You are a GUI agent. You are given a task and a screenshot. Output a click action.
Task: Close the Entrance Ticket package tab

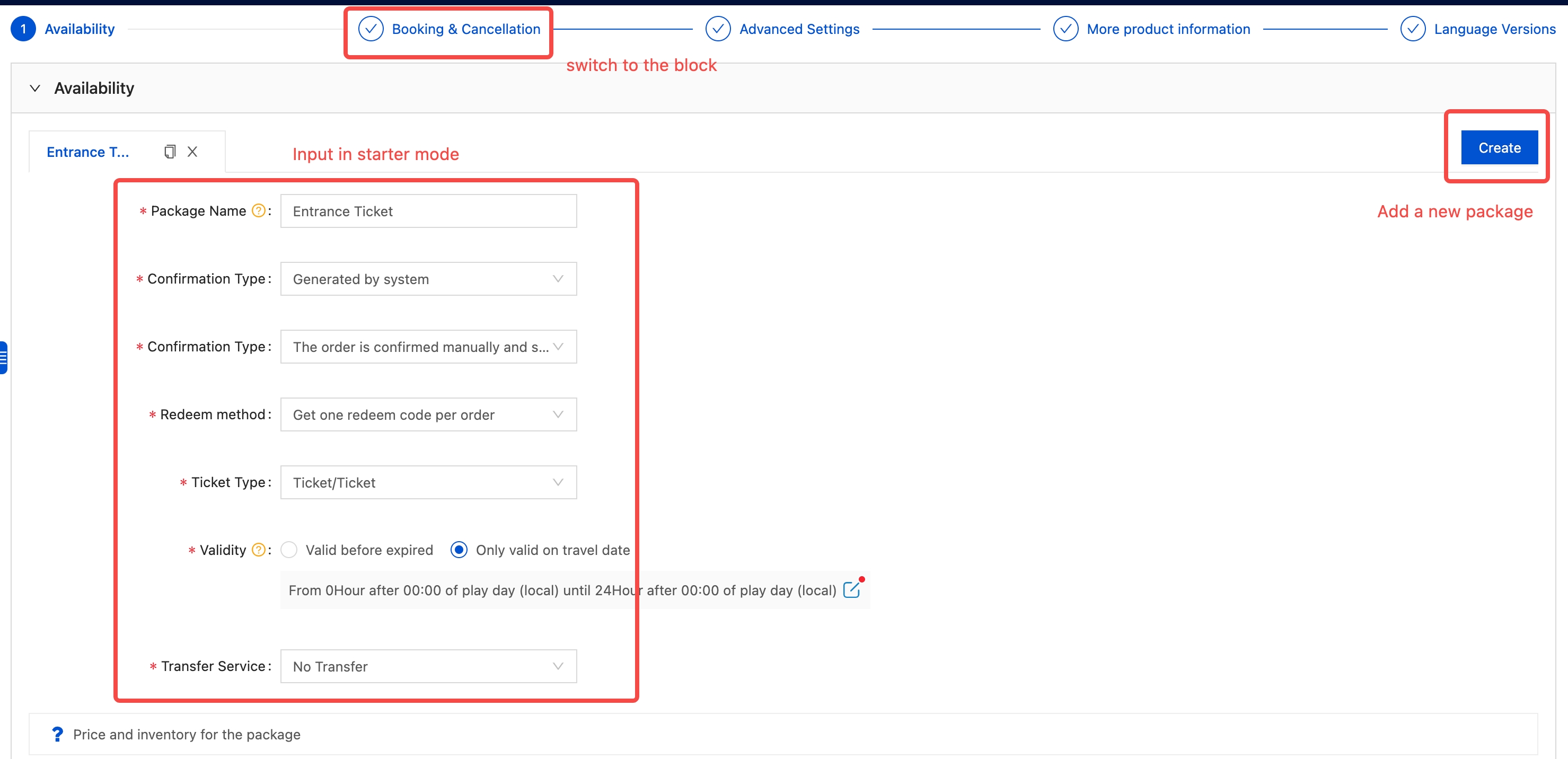coord(192,152)
